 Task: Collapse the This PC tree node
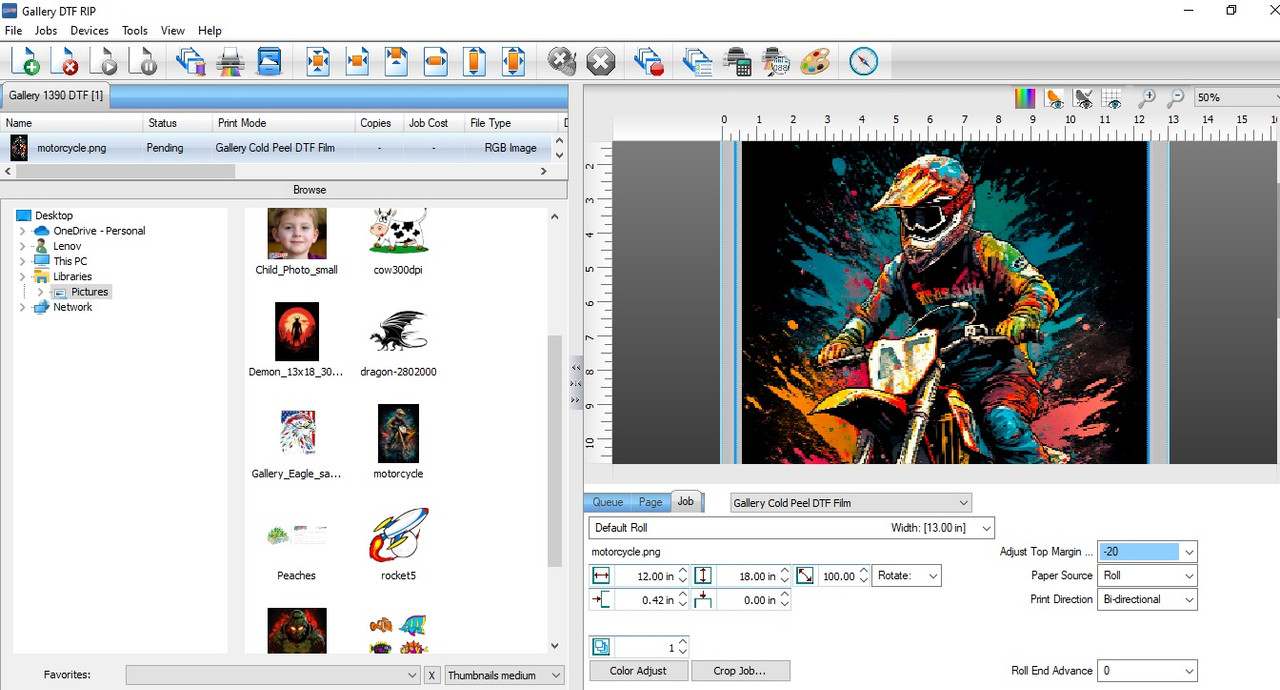click(22, 261)
